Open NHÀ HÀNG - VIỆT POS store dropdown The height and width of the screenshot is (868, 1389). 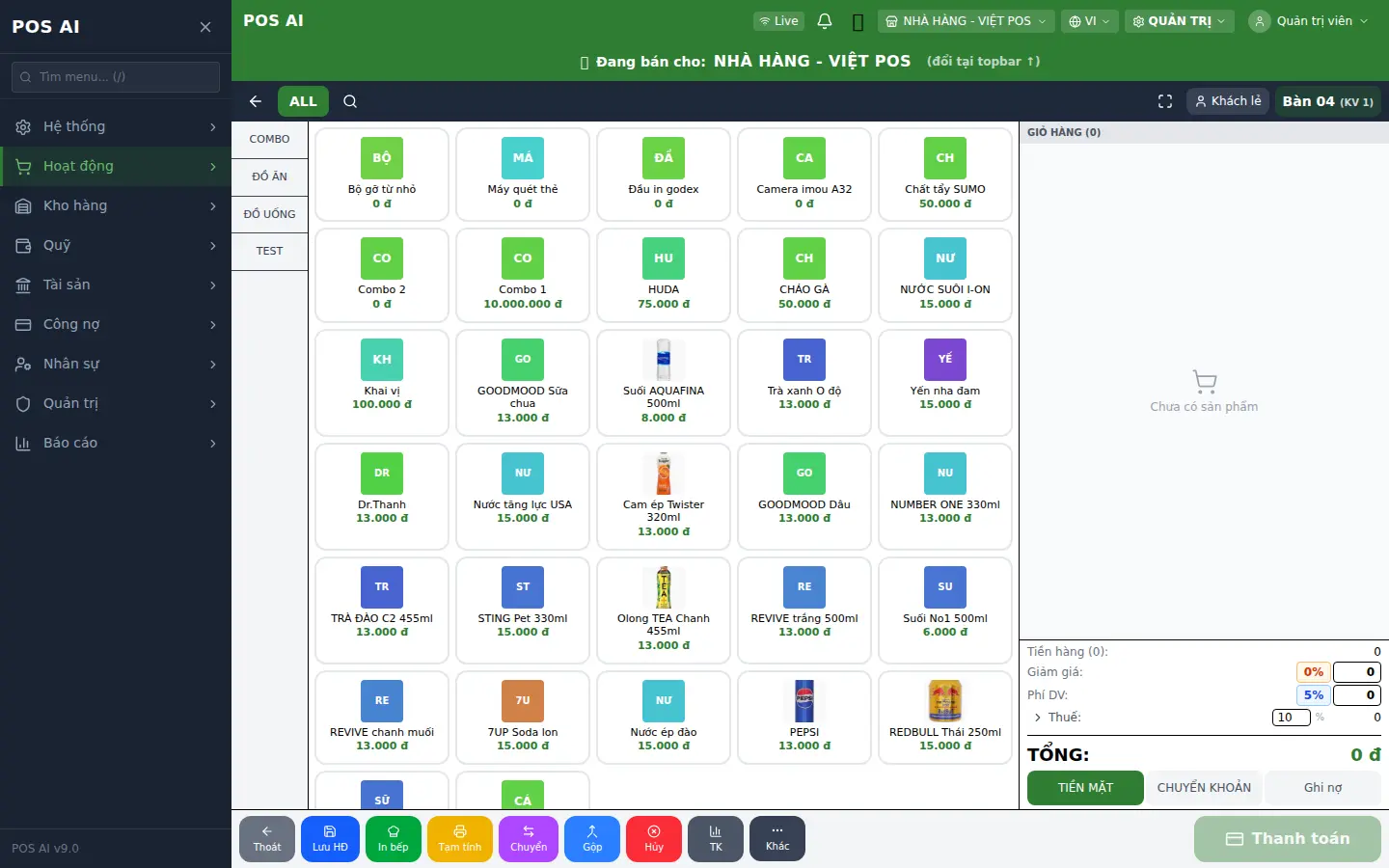pos(966,21)
